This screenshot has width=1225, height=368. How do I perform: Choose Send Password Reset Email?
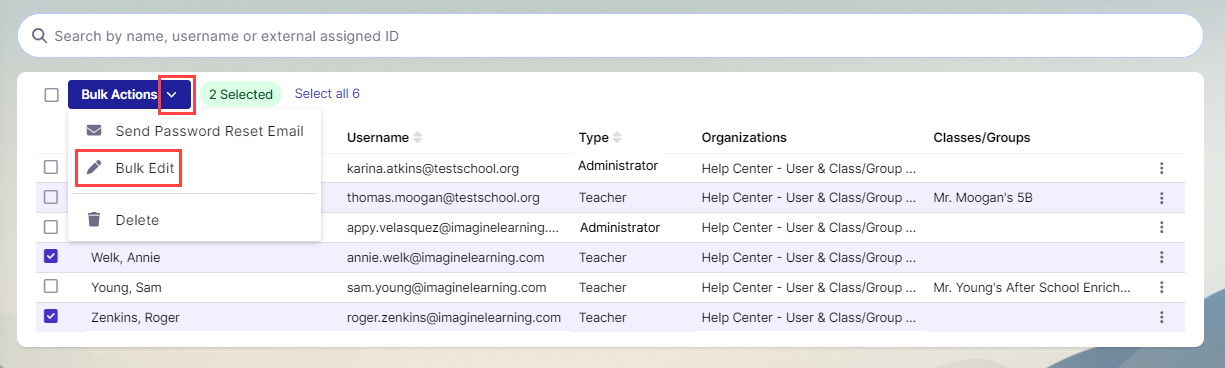point(195,131)
